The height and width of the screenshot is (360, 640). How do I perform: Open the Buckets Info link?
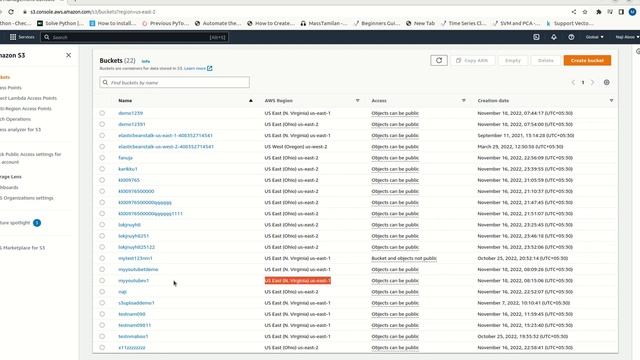pyautogui.click(x=146, y=61)
